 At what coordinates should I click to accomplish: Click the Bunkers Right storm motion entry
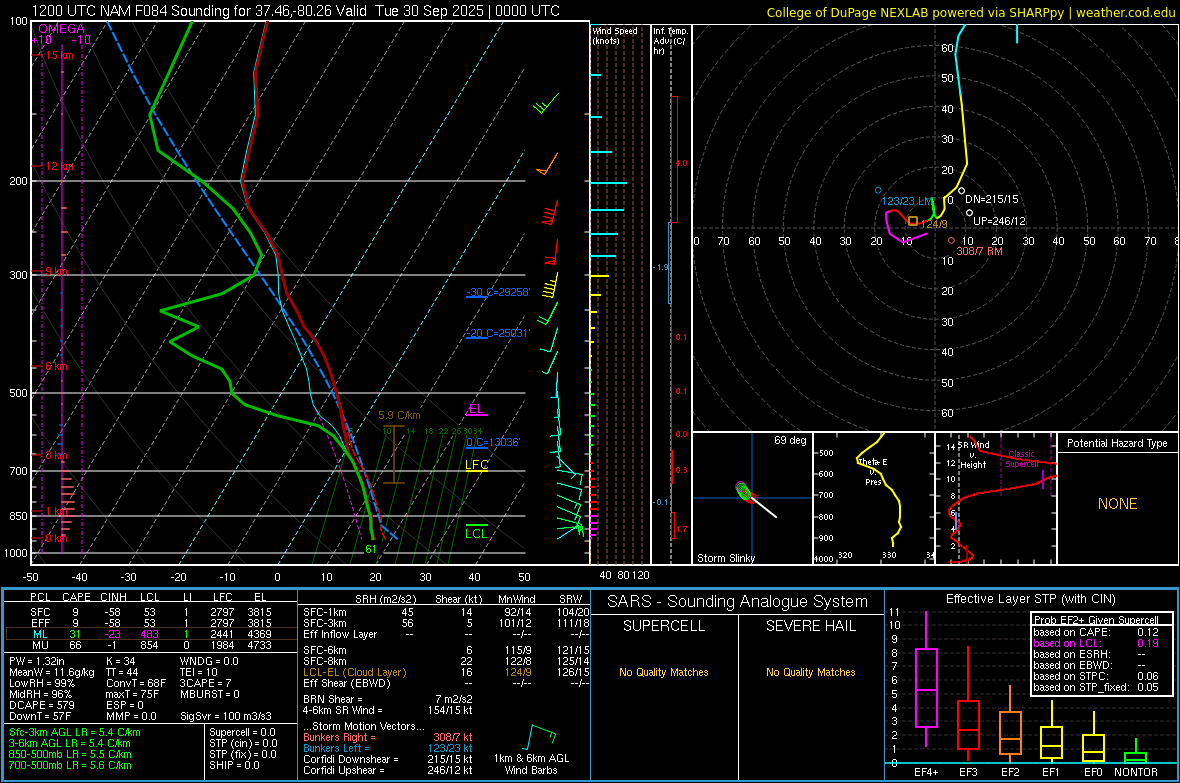(388, 737)
